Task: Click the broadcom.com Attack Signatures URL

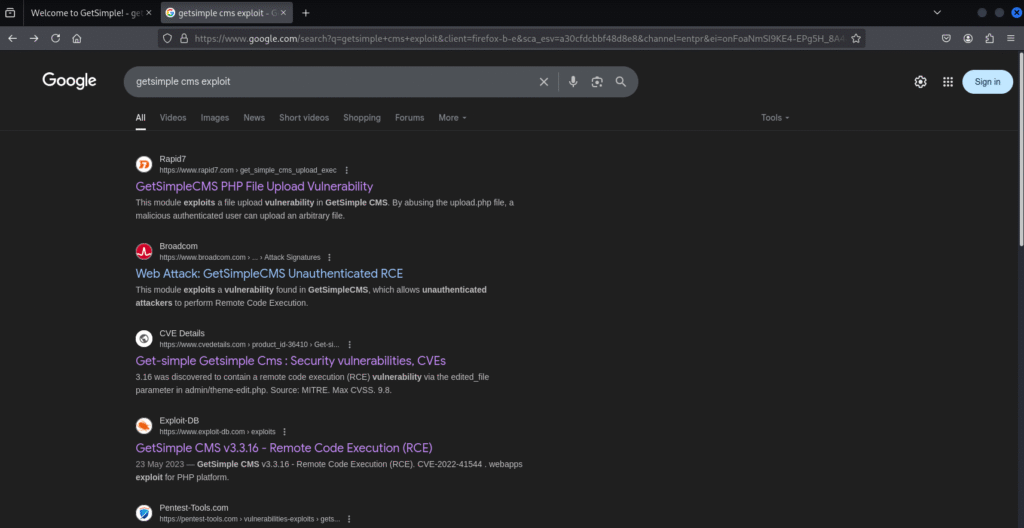Action: [240, 257]
